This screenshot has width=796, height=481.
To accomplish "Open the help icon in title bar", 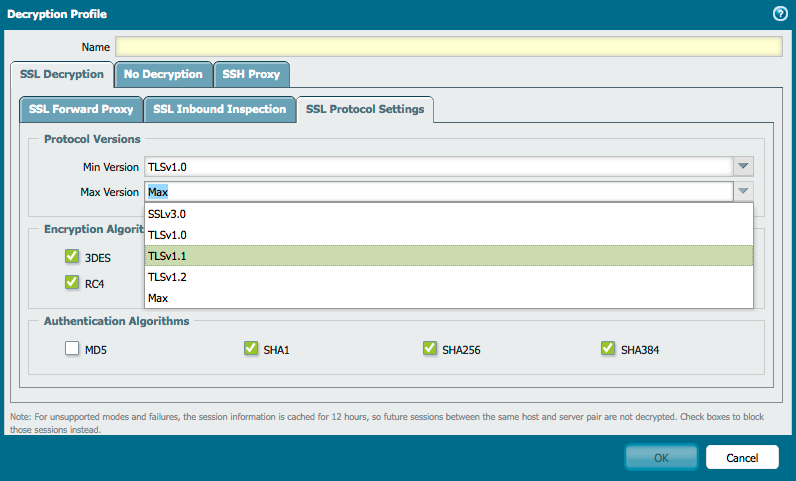I will [x=780, y=14].
